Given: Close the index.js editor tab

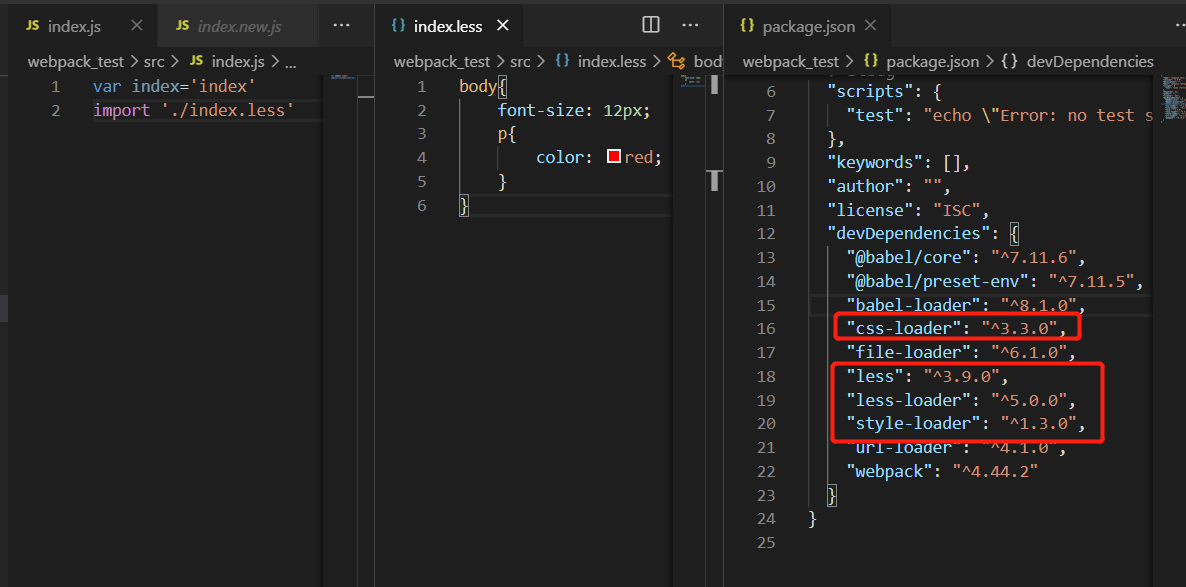Looking at the screenshot, I should point(136,26).
